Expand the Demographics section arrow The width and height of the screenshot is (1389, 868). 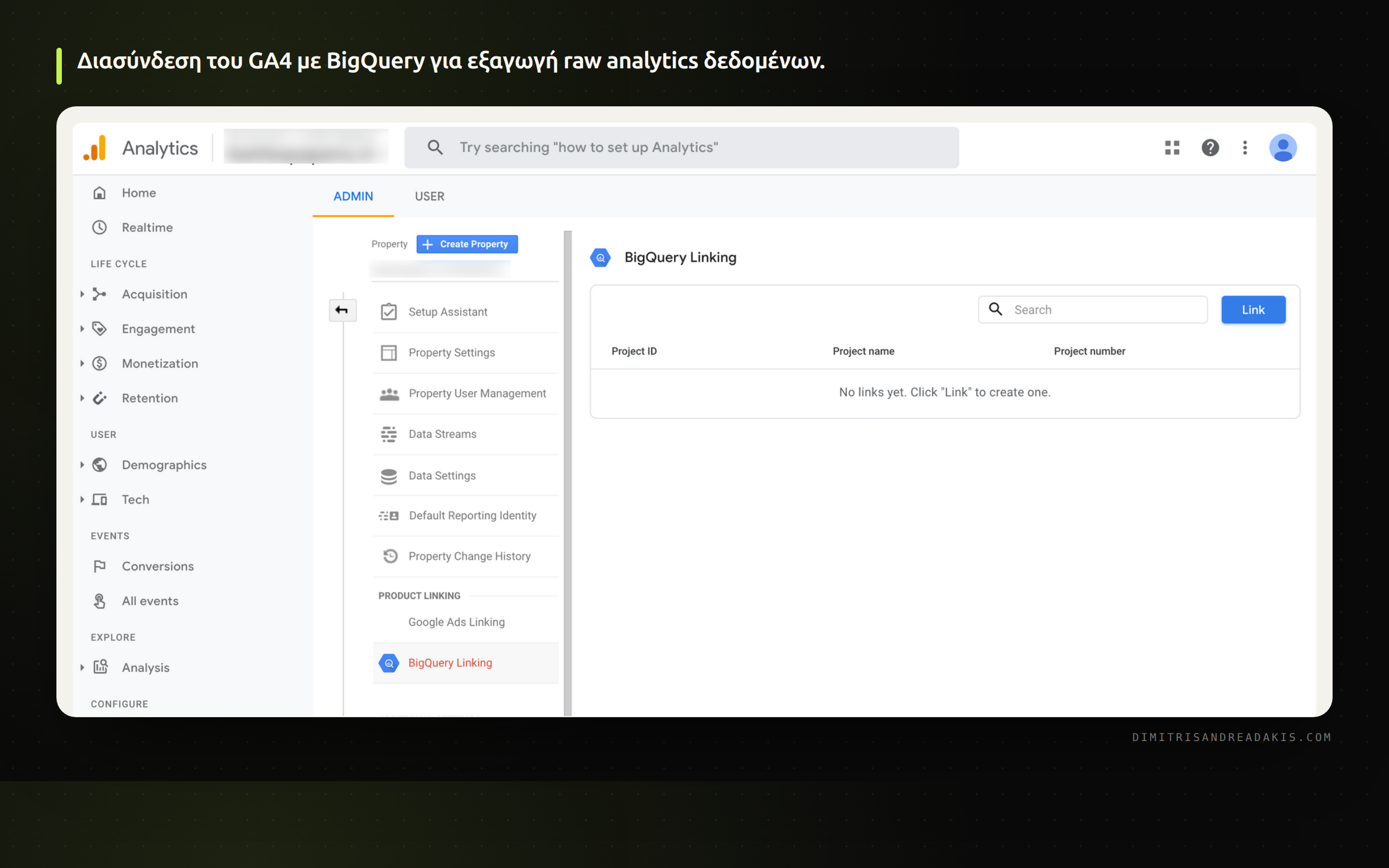pos(82,464)
